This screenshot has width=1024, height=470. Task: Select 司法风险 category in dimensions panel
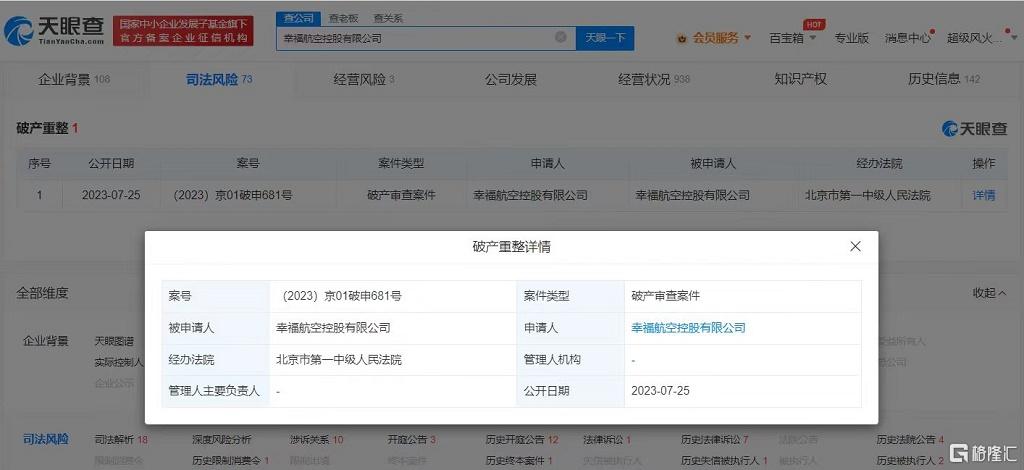click(x=46, y=439)
